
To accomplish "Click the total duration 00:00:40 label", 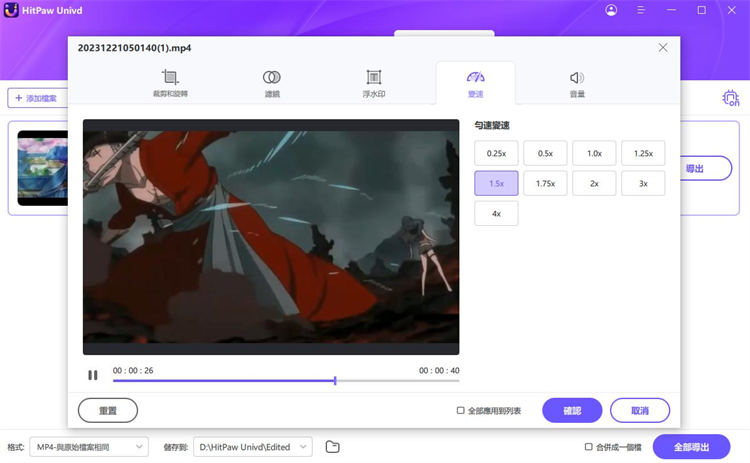I will (439, 370).
